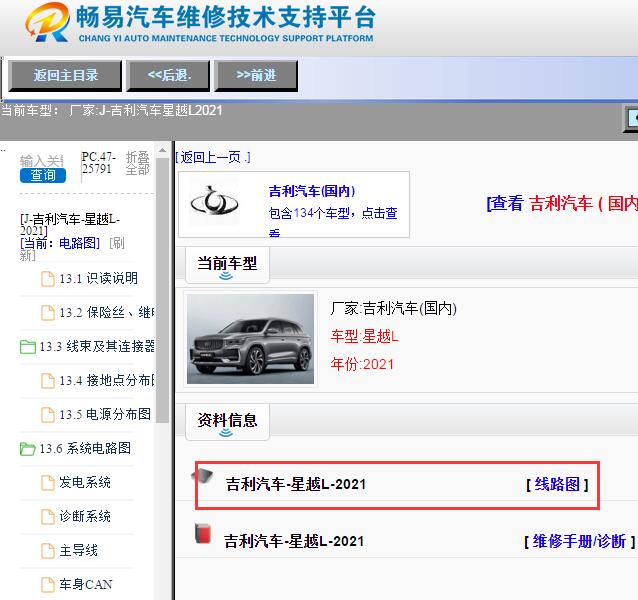Viewport: 638px width, 600px height.
Task: Open the 维修手册/诊断 link
Action: (579, 541)
